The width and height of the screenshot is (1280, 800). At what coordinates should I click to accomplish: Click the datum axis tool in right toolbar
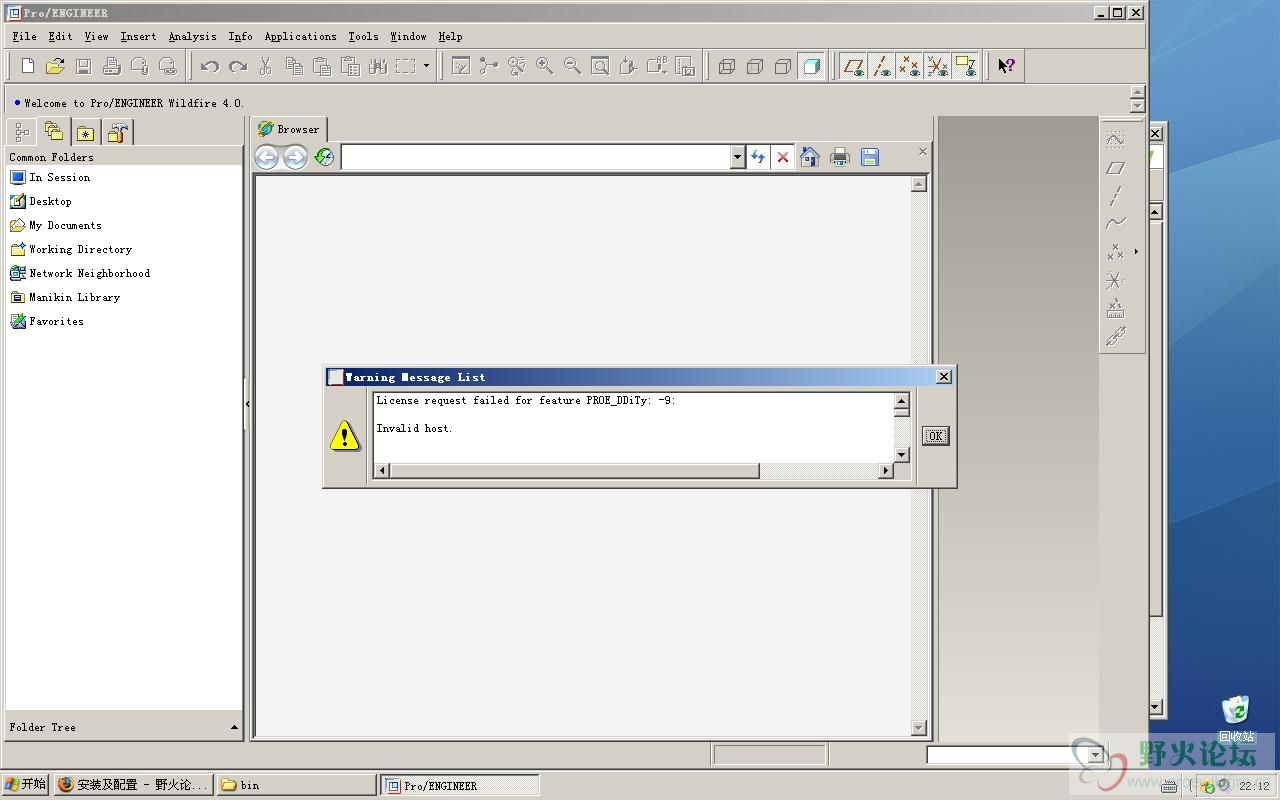(x=1116, y=196)
